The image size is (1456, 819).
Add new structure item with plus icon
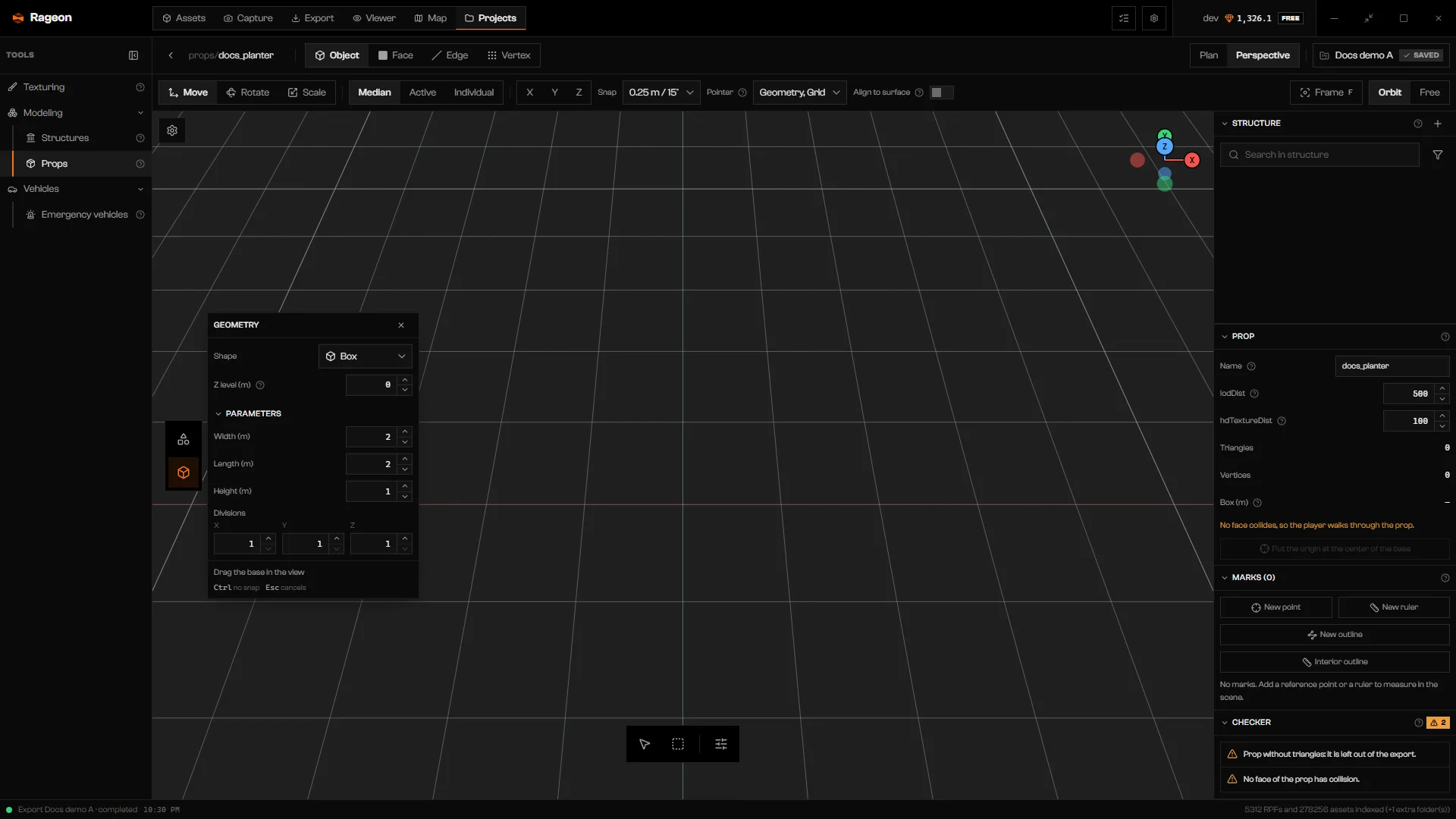(1438, 124)
